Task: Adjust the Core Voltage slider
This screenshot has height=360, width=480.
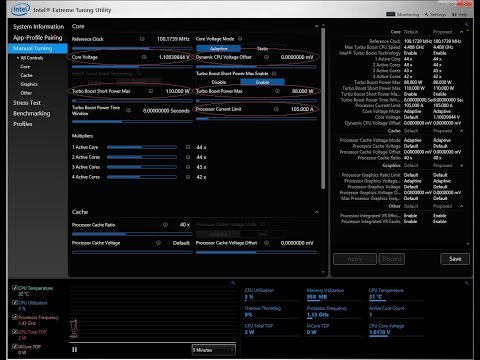Action: click(132, 67)
